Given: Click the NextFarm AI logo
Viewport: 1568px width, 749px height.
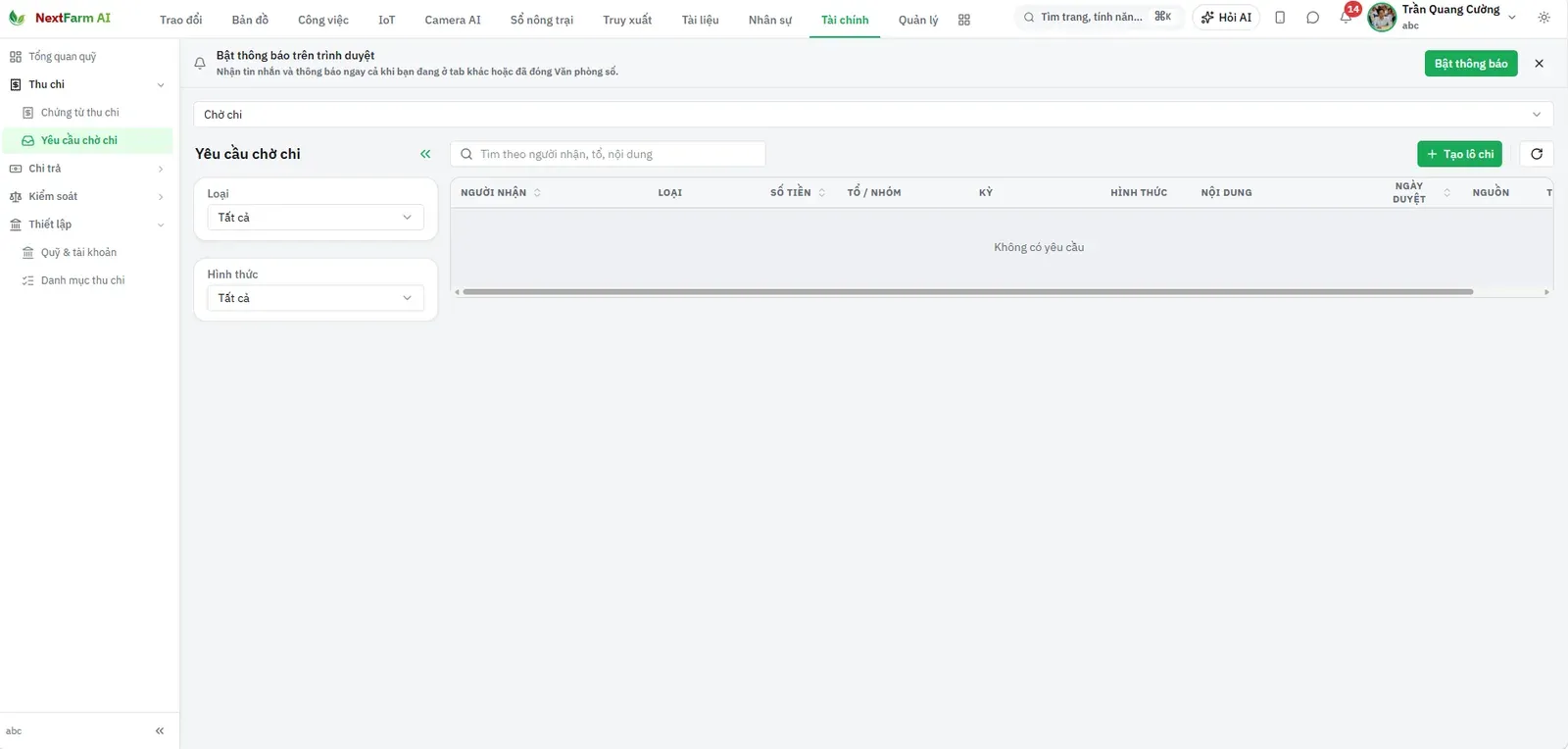Looking at the screenshot, I should click(60, 18).
